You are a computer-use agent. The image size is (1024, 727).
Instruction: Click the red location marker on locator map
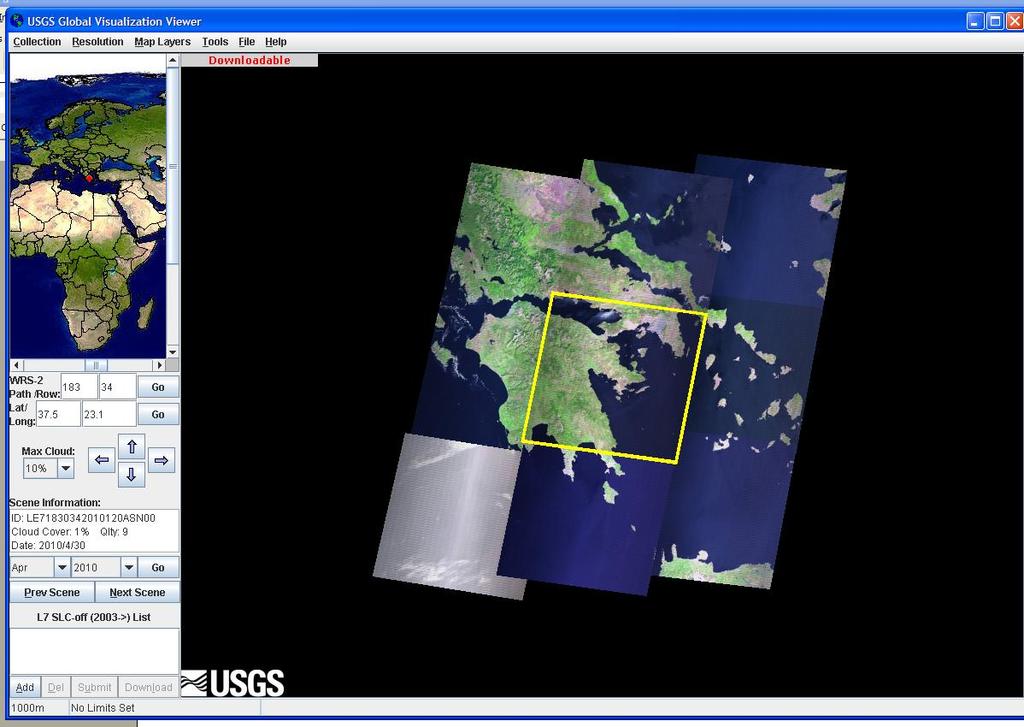(x=89, y=178)
